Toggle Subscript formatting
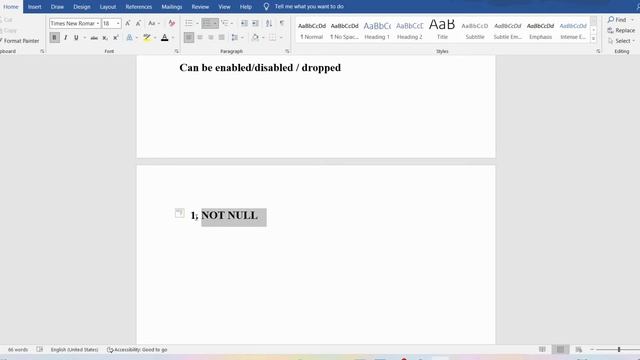Image resolution: width=640 pixels, height=360 pixels. point(105,38)
